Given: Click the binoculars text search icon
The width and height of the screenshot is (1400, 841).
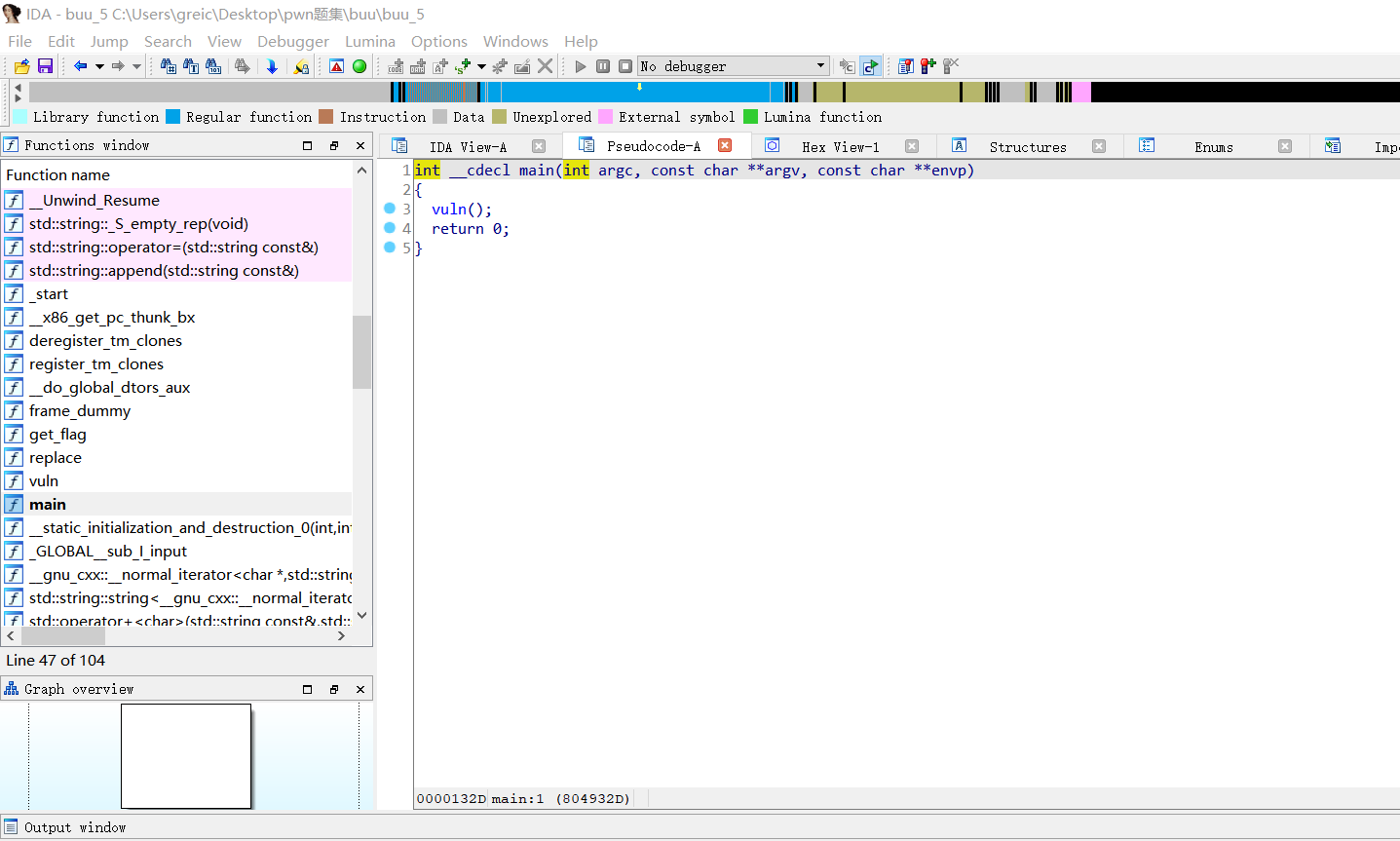Looking at the screenshot, I should pos(191,66).
